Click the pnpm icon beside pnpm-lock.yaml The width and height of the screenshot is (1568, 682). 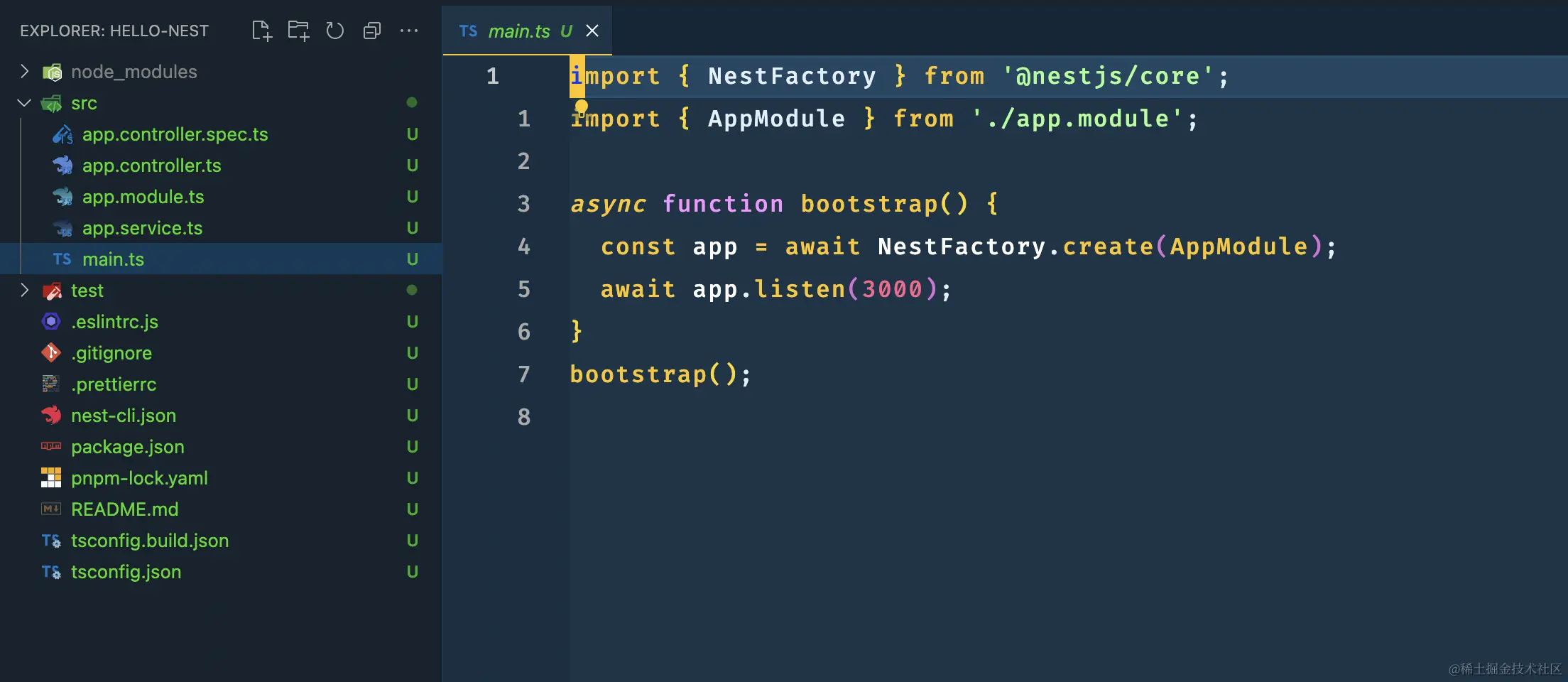click(x=51, y=477)
